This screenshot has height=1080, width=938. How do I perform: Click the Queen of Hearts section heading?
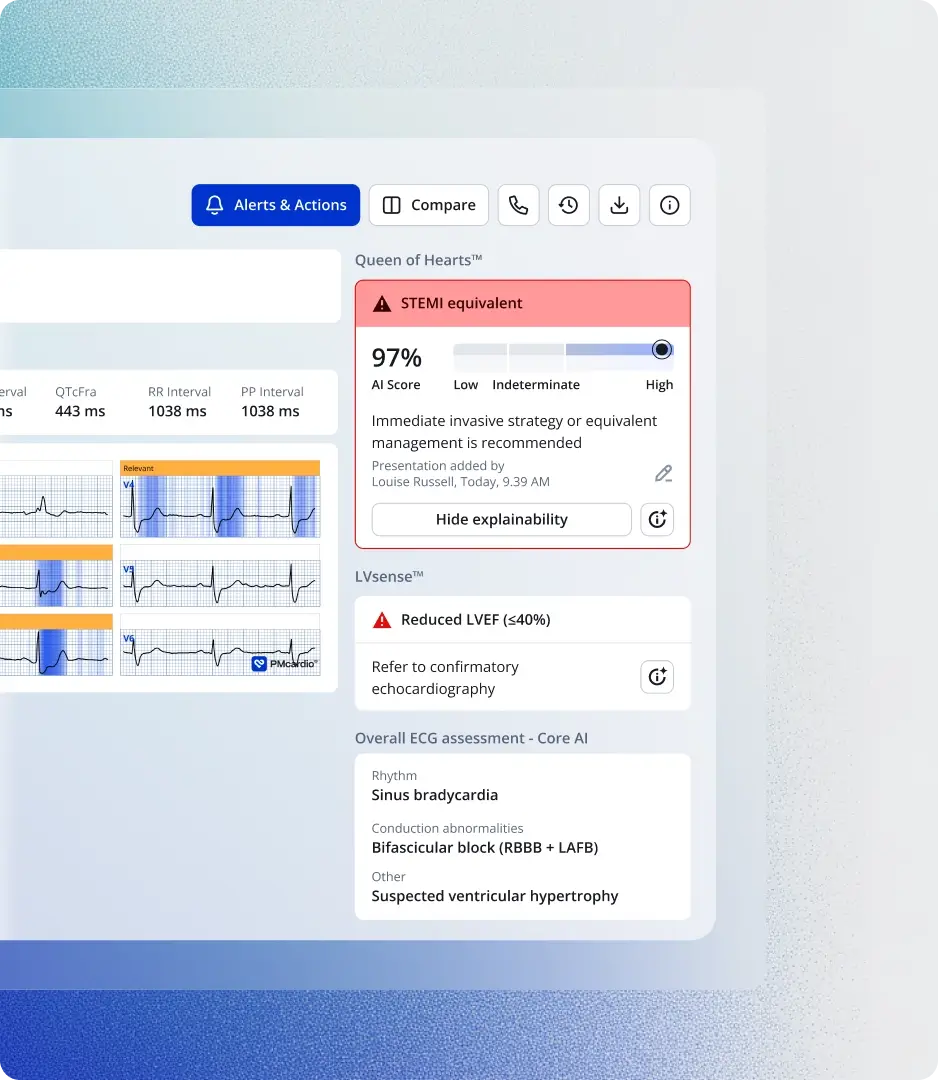[x=419, y=260]
